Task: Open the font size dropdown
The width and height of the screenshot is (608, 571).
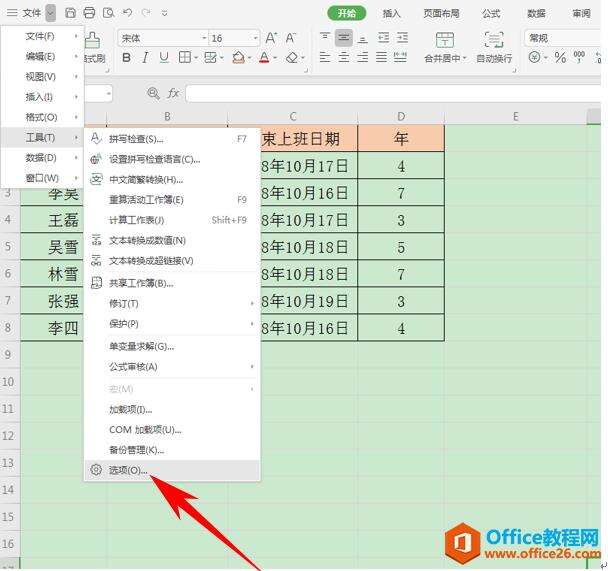Action: [x=256, y=38]
